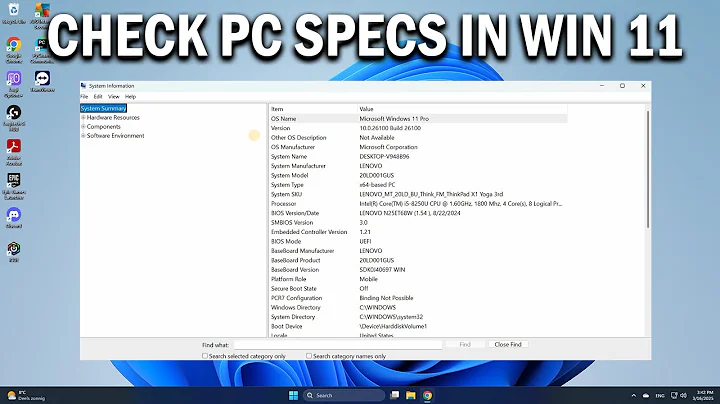Expand the Hardware Resources tree node

point(83,118)
